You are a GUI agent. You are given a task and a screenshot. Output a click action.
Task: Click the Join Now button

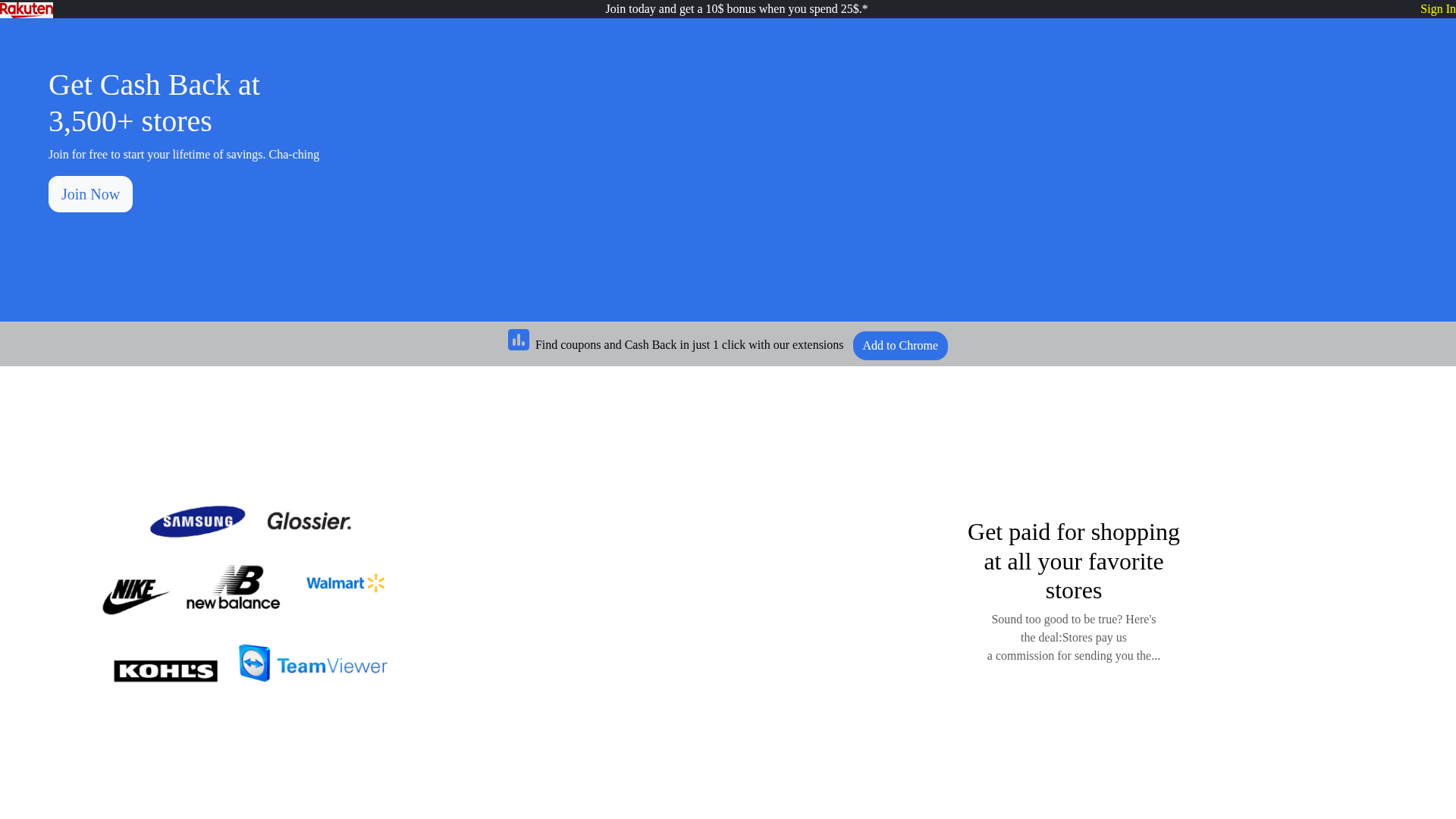click(x=90, y=194)
